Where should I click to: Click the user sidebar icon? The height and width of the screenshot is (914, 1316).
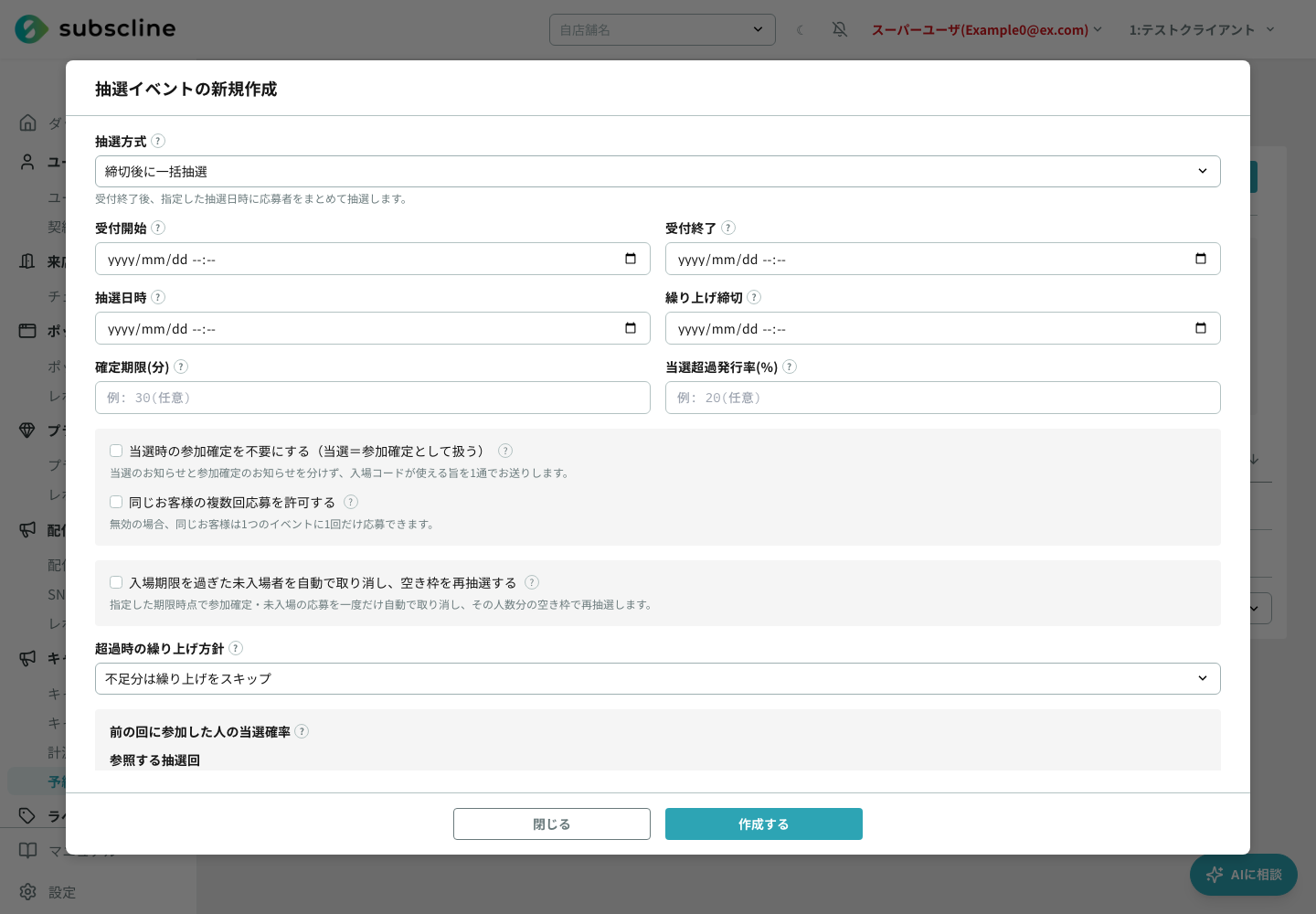click(28, 162)
